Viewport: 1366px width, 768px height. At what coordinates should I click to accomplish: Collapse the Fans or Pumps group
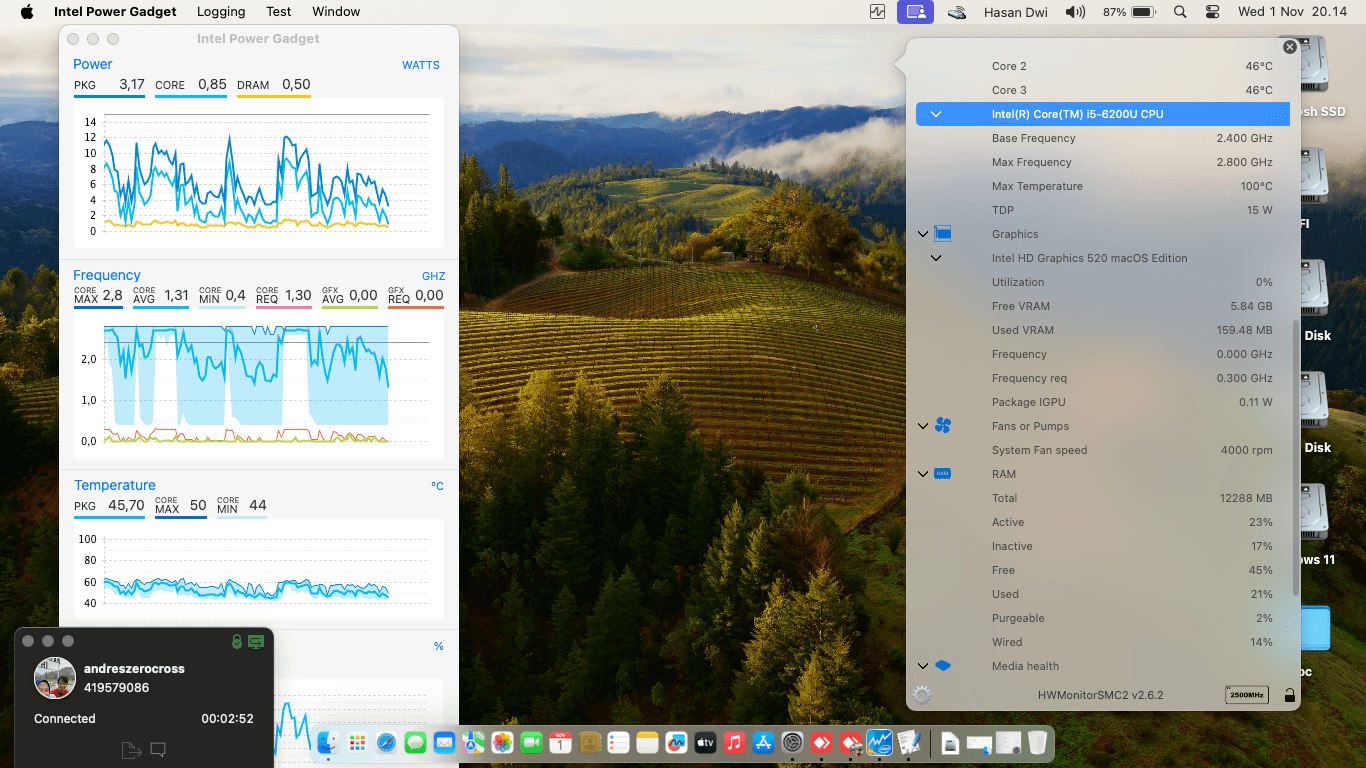923,426
